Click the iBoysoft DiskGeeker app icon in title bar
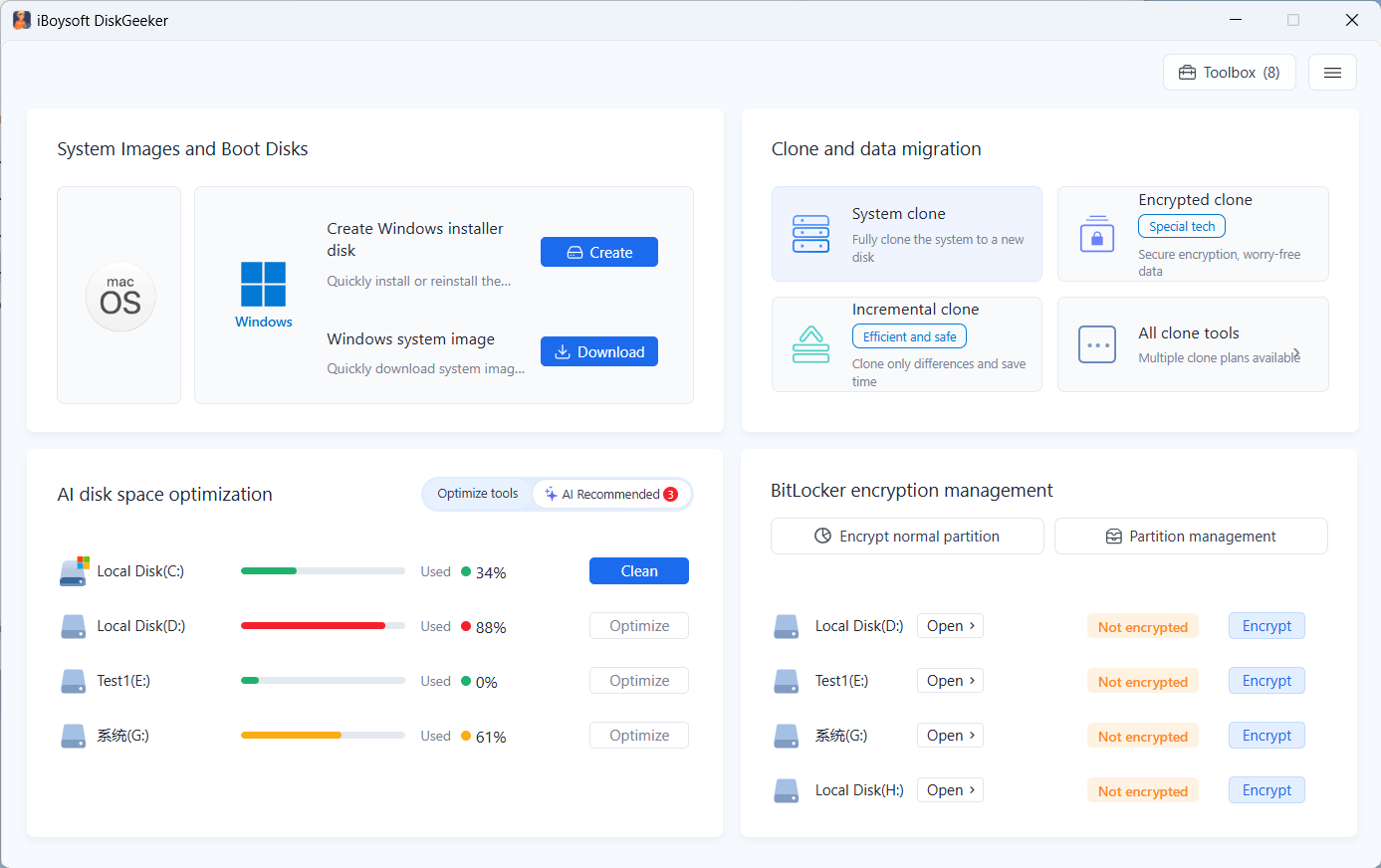Image resolution: width=1381 pixels, height=868 pixels. 21,20
